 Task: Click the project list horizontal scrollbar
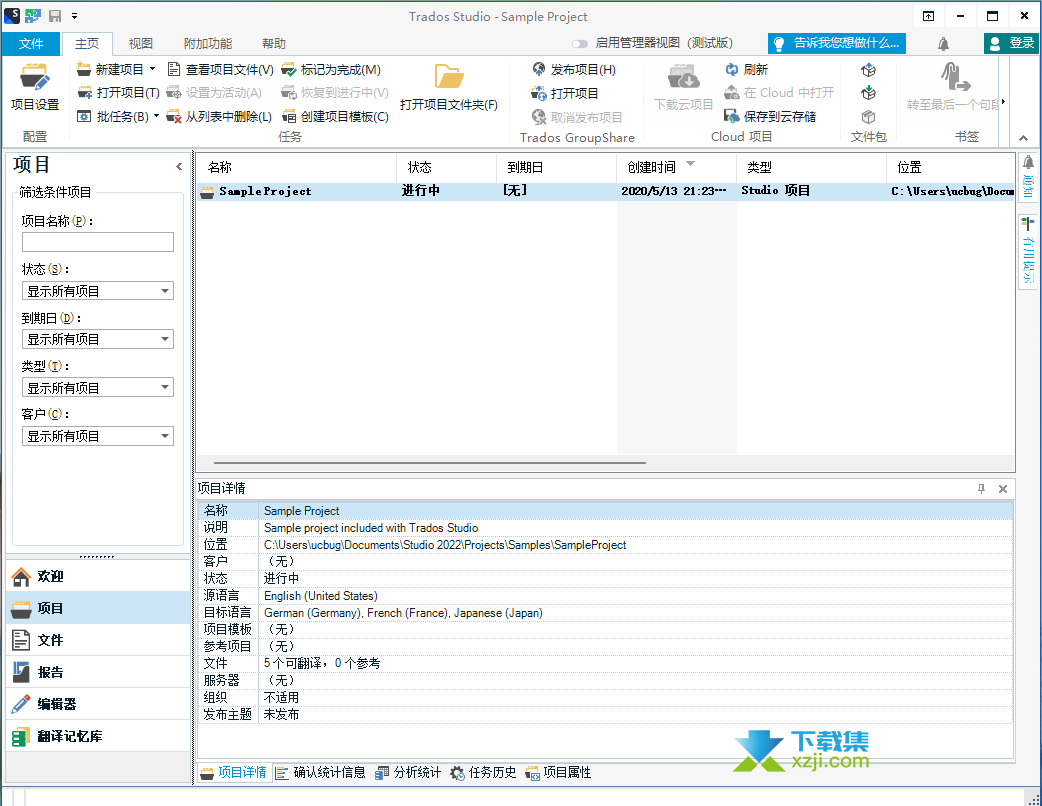(429, 462)
